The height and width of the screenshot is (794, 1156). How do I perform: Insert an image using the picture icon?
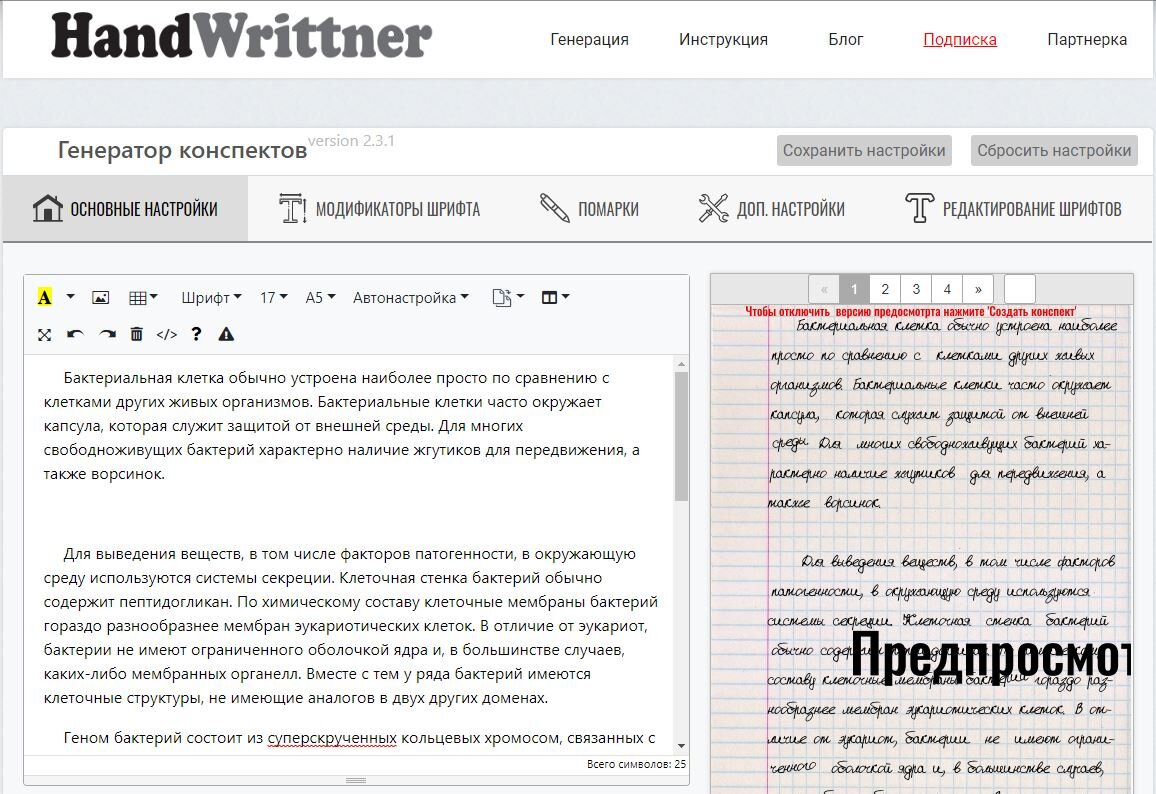(100, 297)
